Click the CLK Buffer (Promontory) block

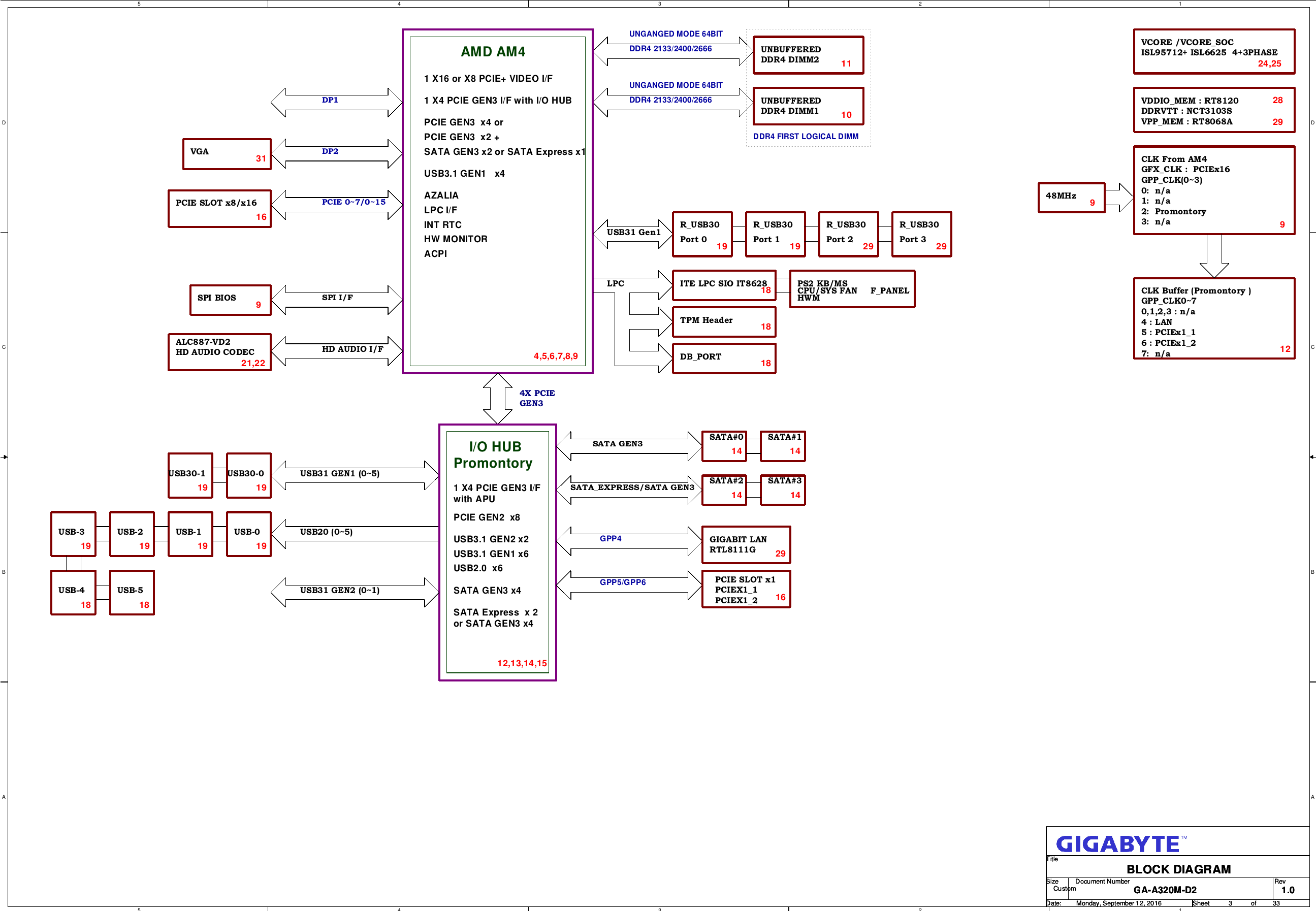pos(1214,318)
